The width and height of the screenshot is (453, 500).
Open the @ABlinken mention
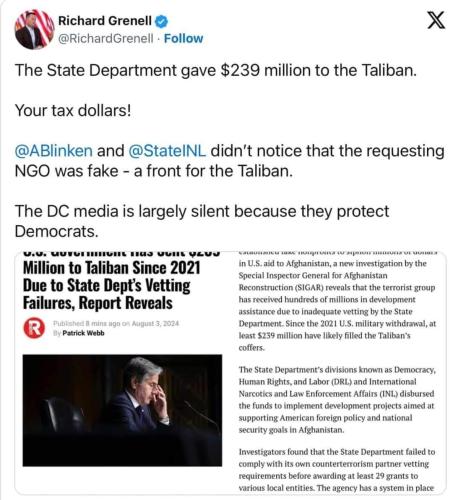coord(54,151)
